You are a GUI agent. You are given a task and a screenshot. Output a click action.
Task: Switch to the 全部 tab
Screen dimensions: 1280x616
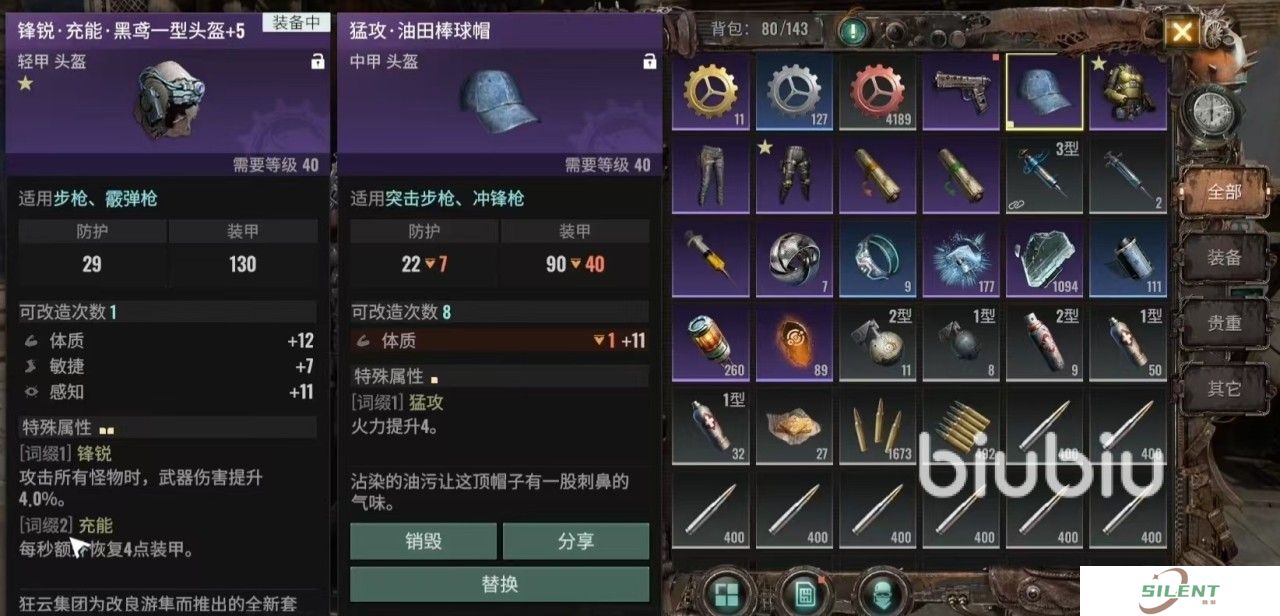(x=1226, y=192)
